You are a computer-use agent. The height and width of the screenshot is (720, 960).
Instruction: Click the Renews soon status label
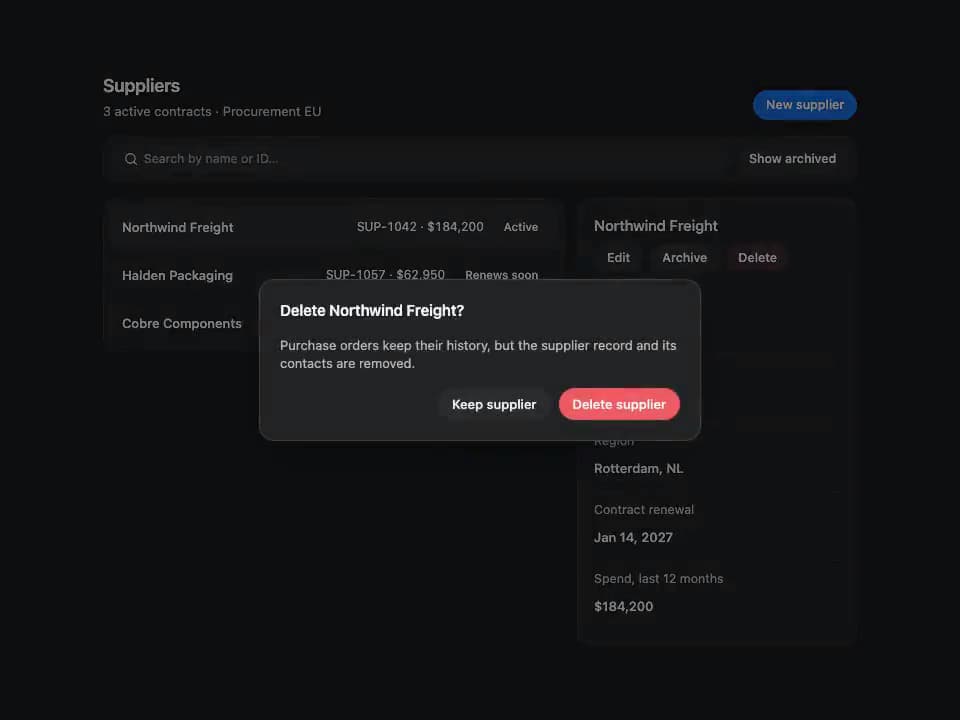pyautogui.click(x=501, y=275)
